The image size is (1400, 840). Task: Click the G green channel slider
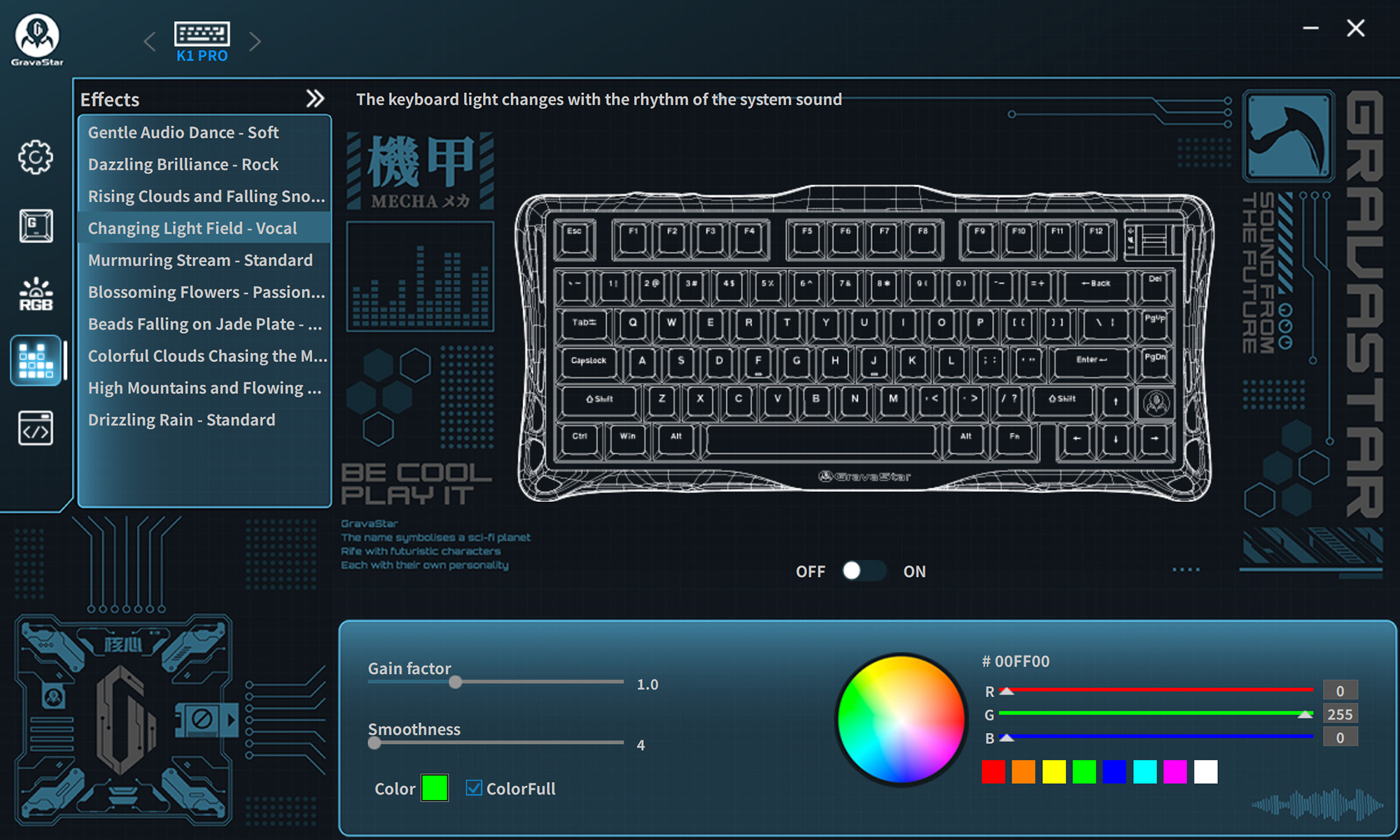(1156, 713)
